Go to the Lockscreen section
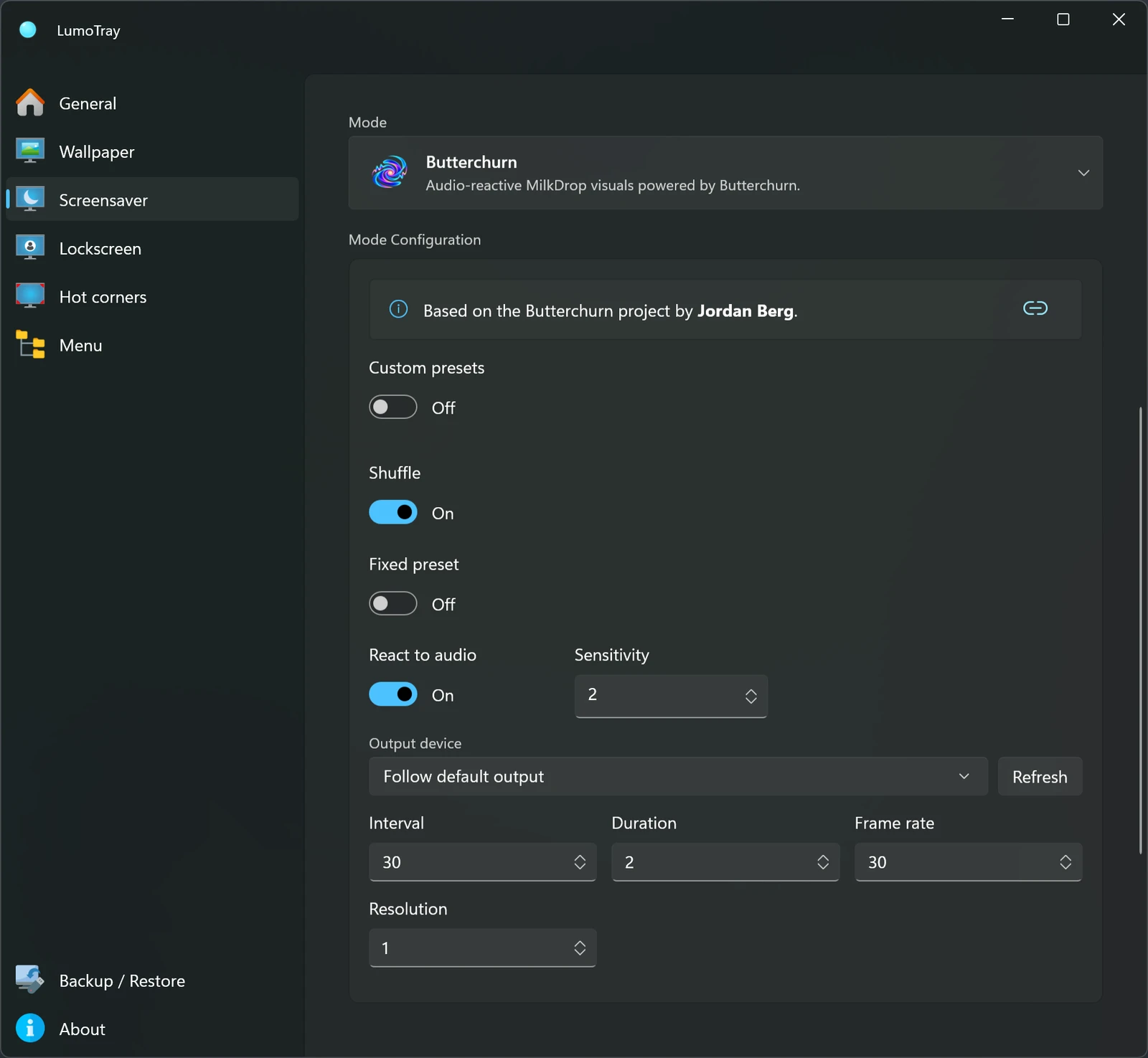The width and height of the screenshot is (1148, 1058). (x=152, y=248)
